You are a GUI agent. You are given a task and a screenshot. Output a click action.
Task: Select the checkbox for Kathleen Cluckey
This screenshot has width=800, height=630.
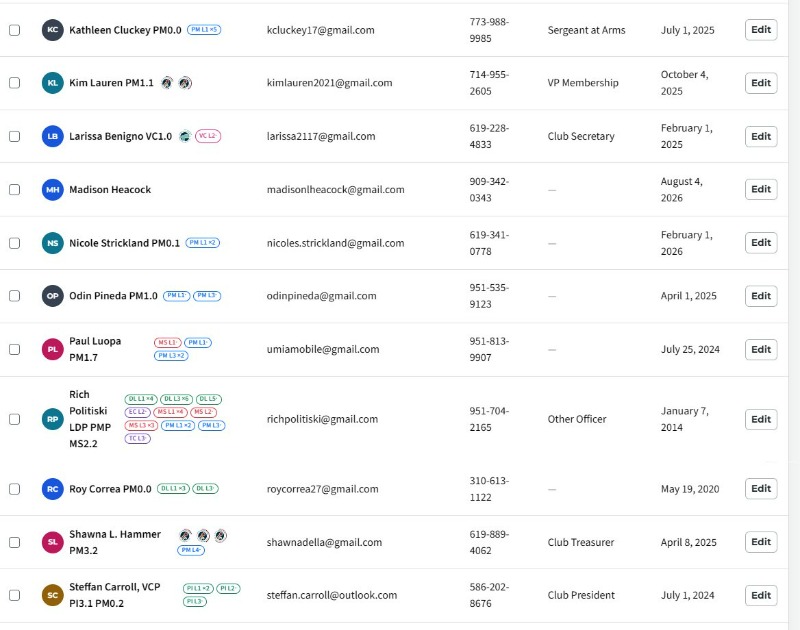coord(15,30)
